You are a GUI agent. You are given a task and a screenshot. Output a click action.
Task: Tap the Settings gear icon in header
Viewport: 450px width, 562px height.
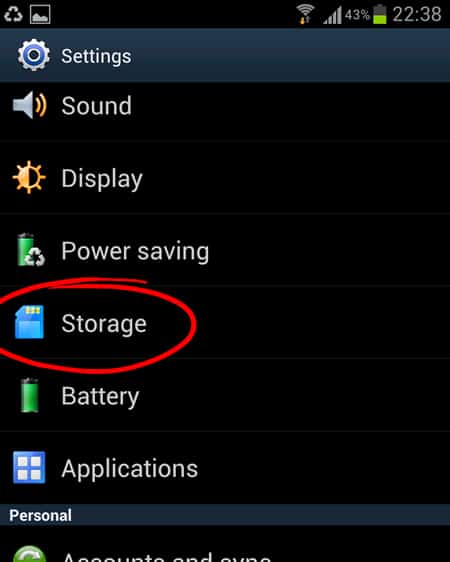point(34,55)
